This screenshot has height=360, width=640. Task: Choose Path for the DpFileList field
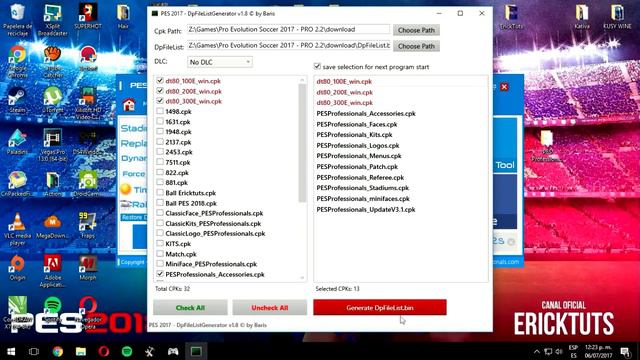416,46
